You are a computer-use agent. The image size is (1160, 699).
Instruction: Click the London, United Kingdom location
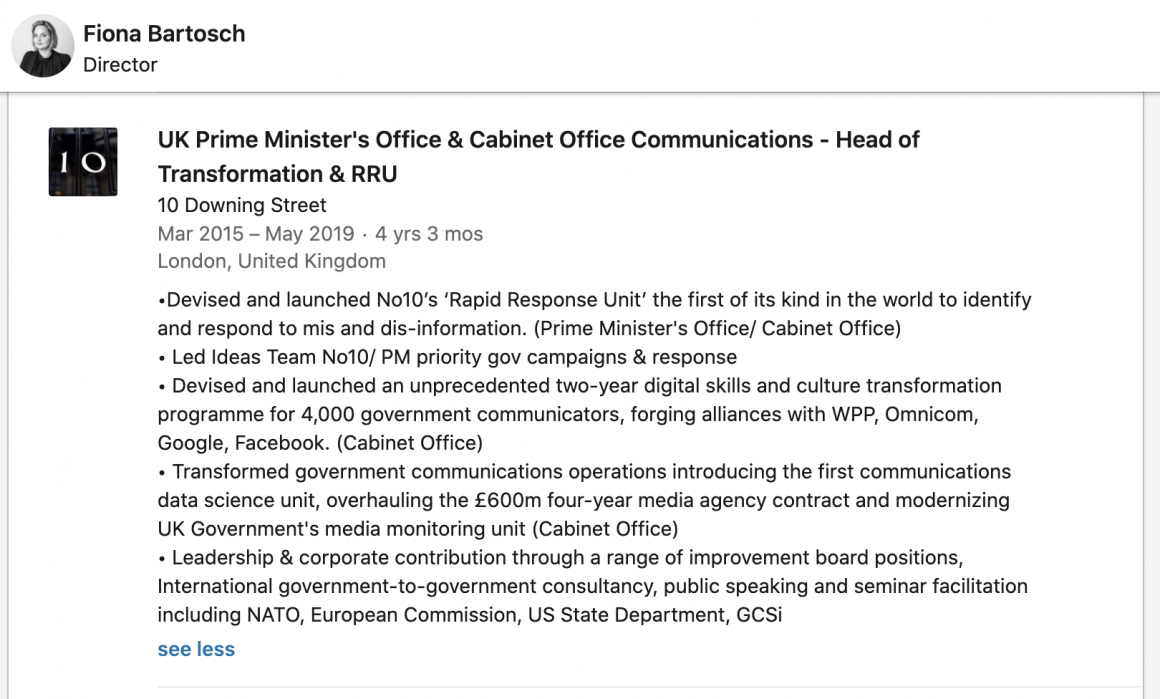(x=271, y=261)
